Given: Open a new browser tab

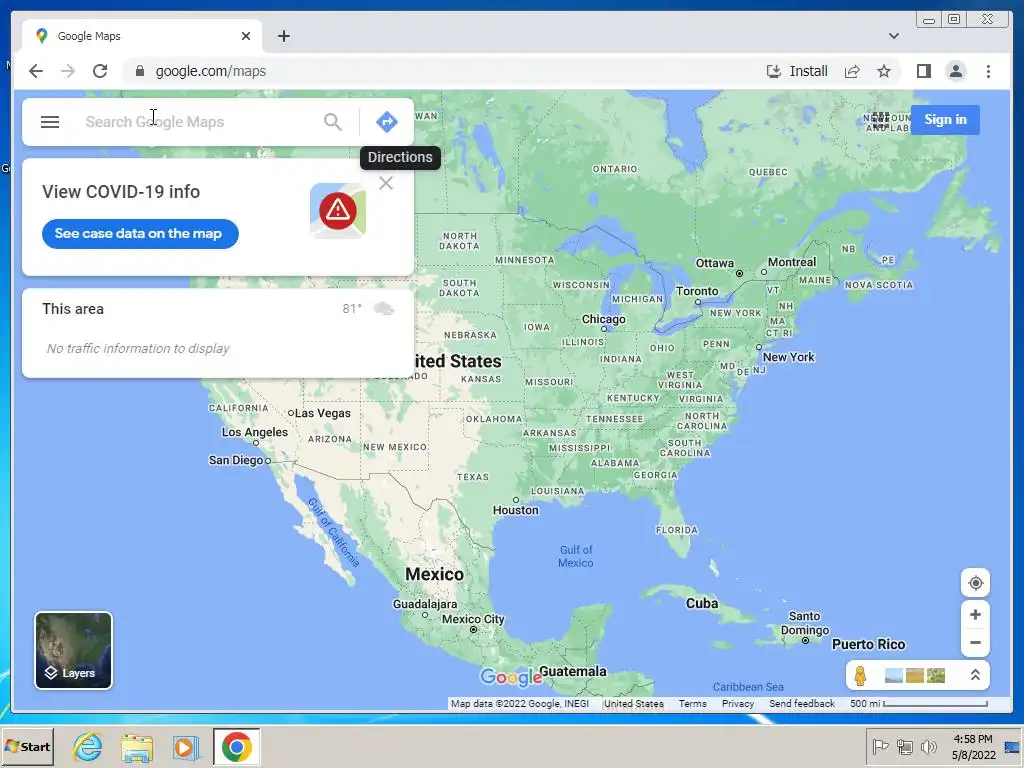Looking at the screenshot, I should [283, 36].
